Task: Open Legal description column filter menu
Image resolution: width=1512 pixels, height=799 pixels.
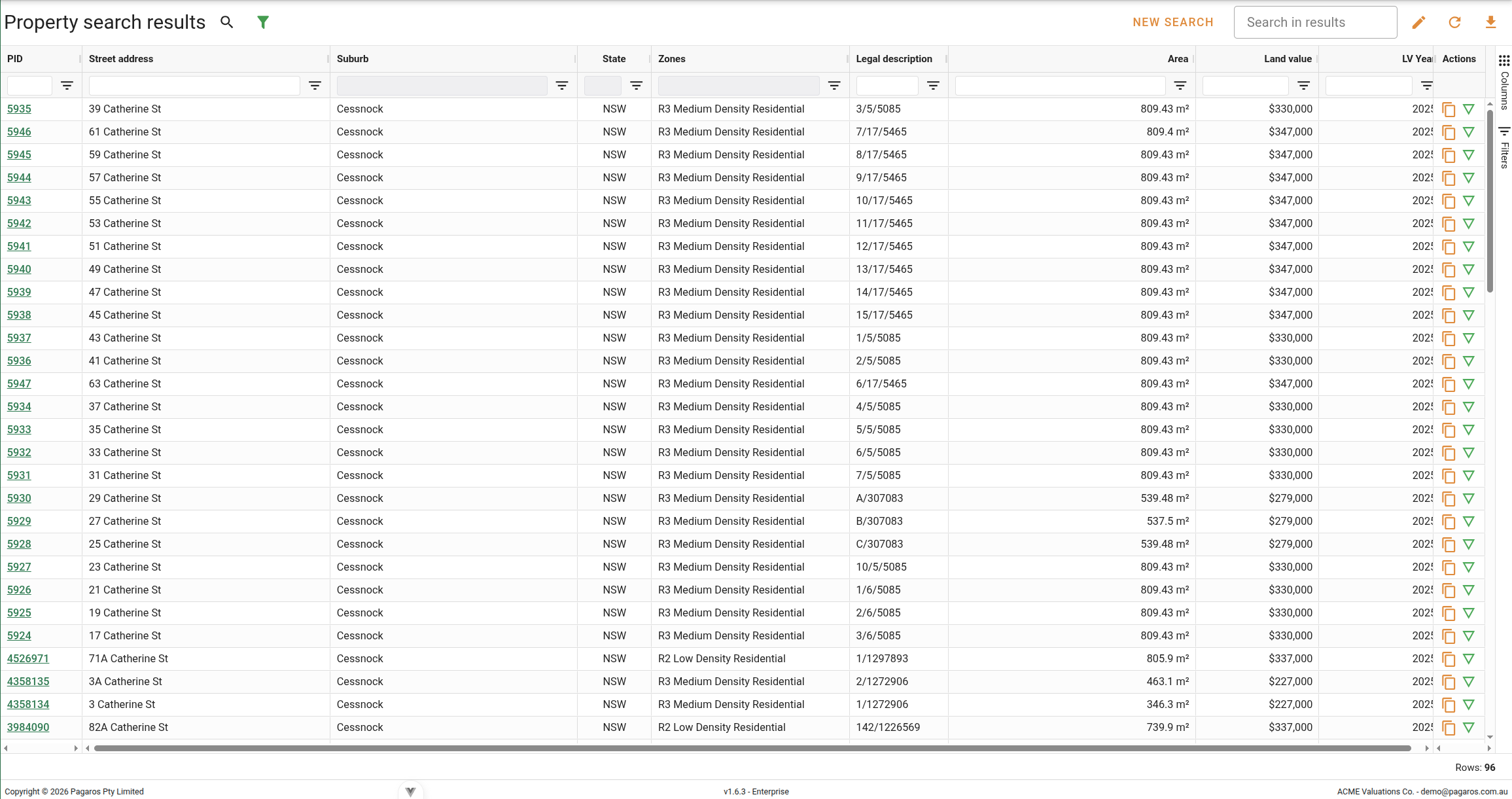Action: pos(934,86)
